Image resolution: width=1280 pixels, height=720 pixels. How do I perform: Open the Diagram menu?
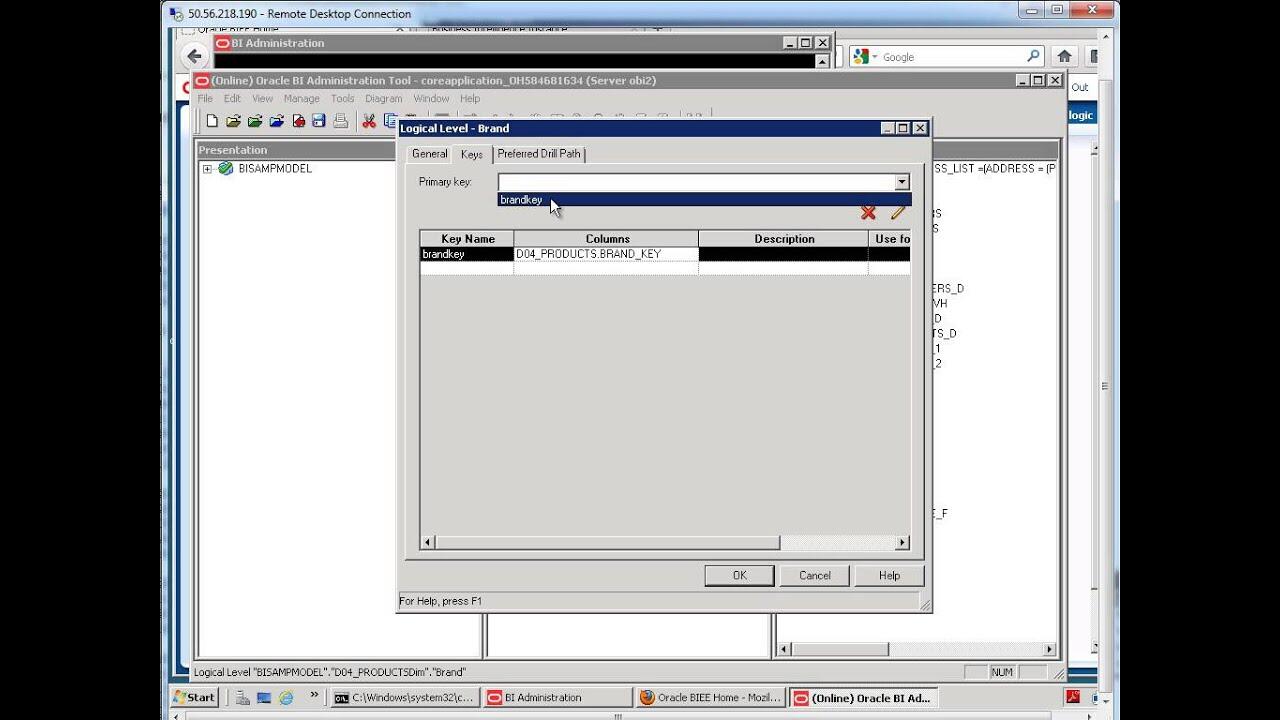pyautogui.click(x=383, y=98)
